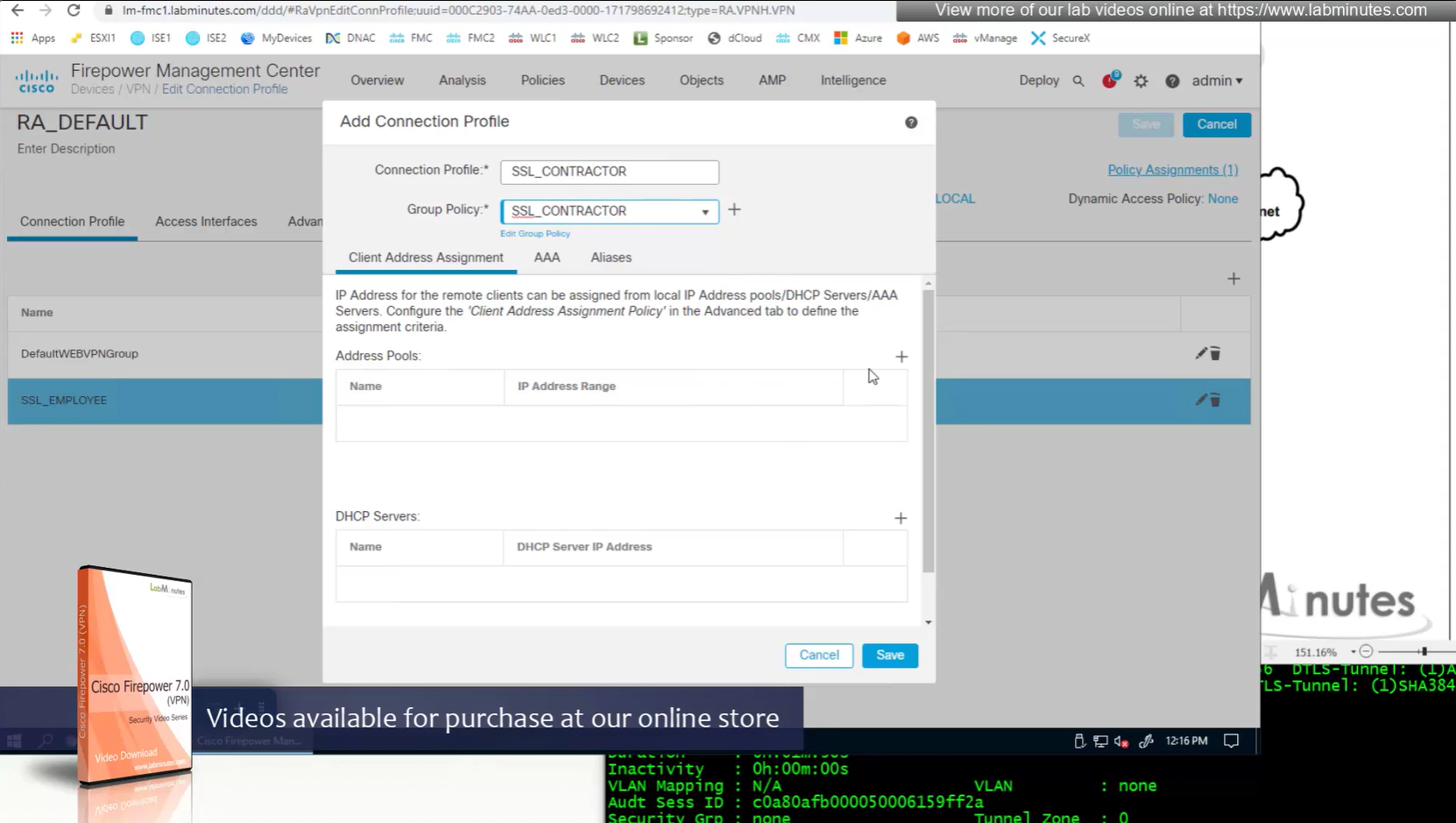
Task: Follow the Edit Group Policy link
Action: point(535,234)
